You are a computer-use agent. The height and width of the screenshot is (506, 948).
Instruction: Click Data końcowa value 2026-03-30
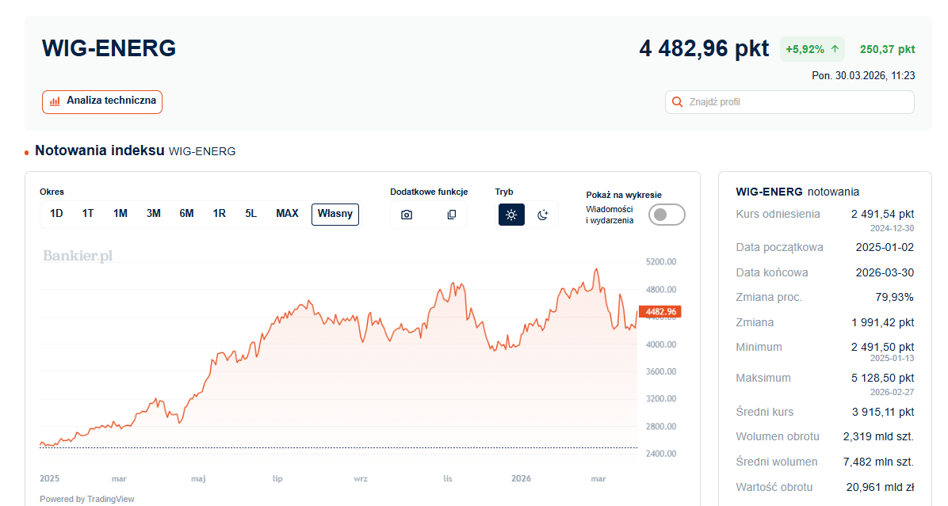click(x=885, y=273)
